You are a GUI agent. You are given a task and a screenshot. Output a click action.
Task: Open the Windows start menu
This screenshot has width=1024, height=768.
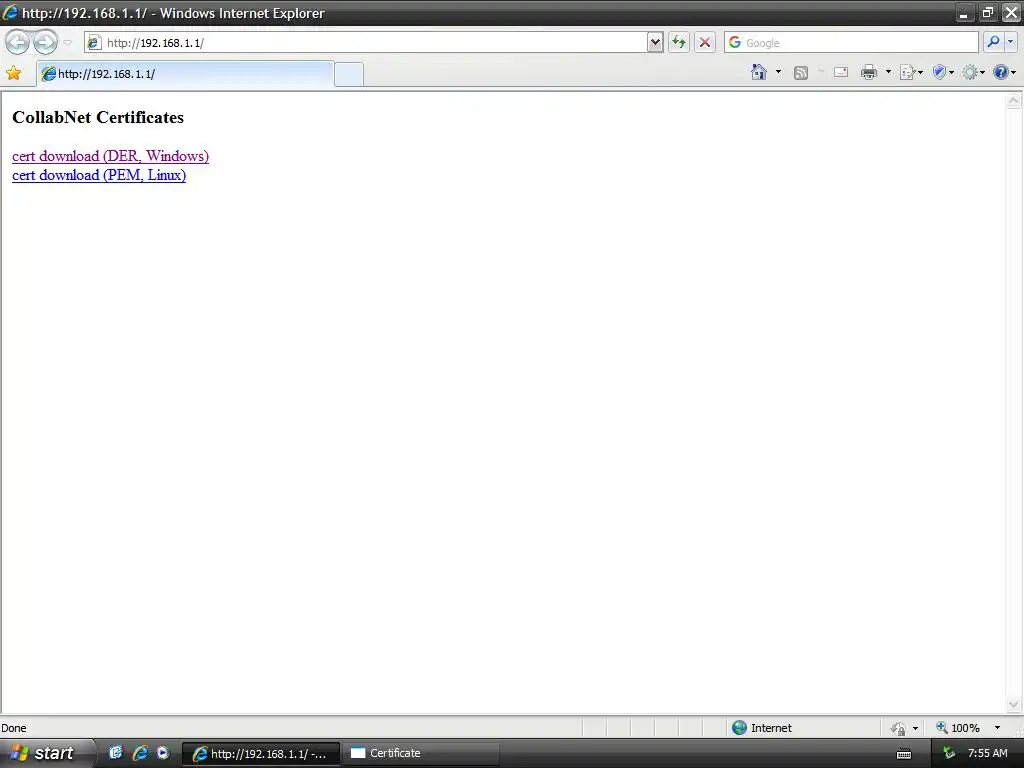tap(46, 753)
